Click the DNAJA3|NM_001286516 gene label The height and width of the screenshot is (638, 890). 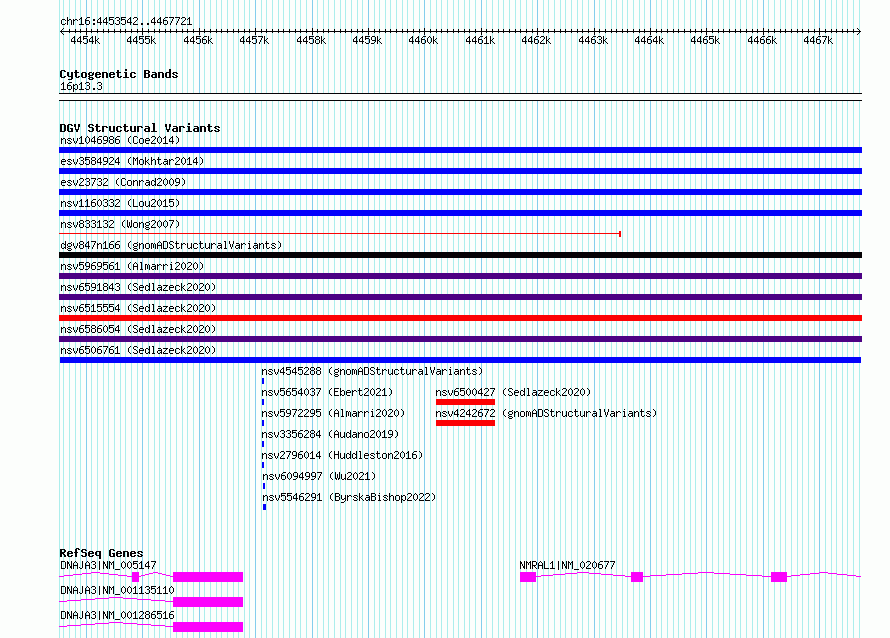(x=117, y=615)
